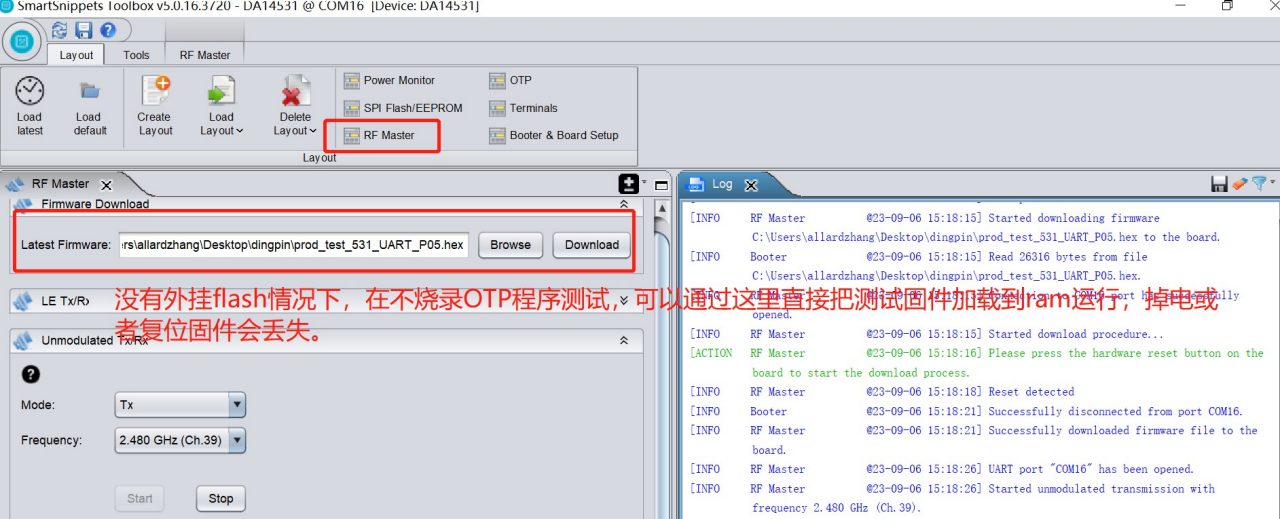This screenshot has height=519, width=1280.
Task: Click the Load latest layout icon
Action: [30, 91]
